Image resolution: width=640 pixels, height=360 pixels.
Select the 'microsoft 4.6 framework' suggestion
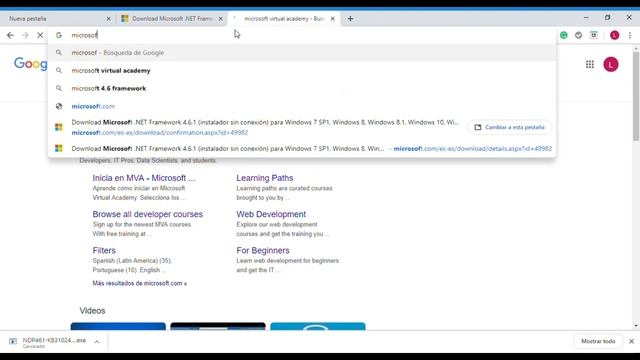(302, 88)
